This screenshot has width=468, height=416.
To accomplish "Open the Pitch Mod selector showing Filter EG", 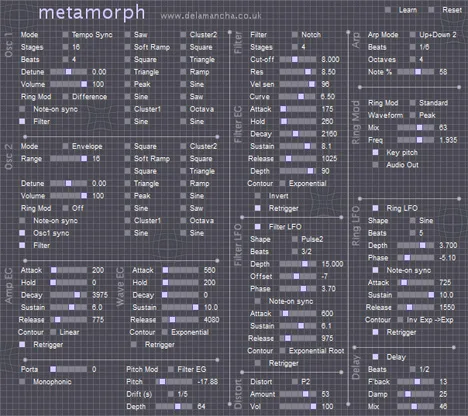I will tap(171, 369).
